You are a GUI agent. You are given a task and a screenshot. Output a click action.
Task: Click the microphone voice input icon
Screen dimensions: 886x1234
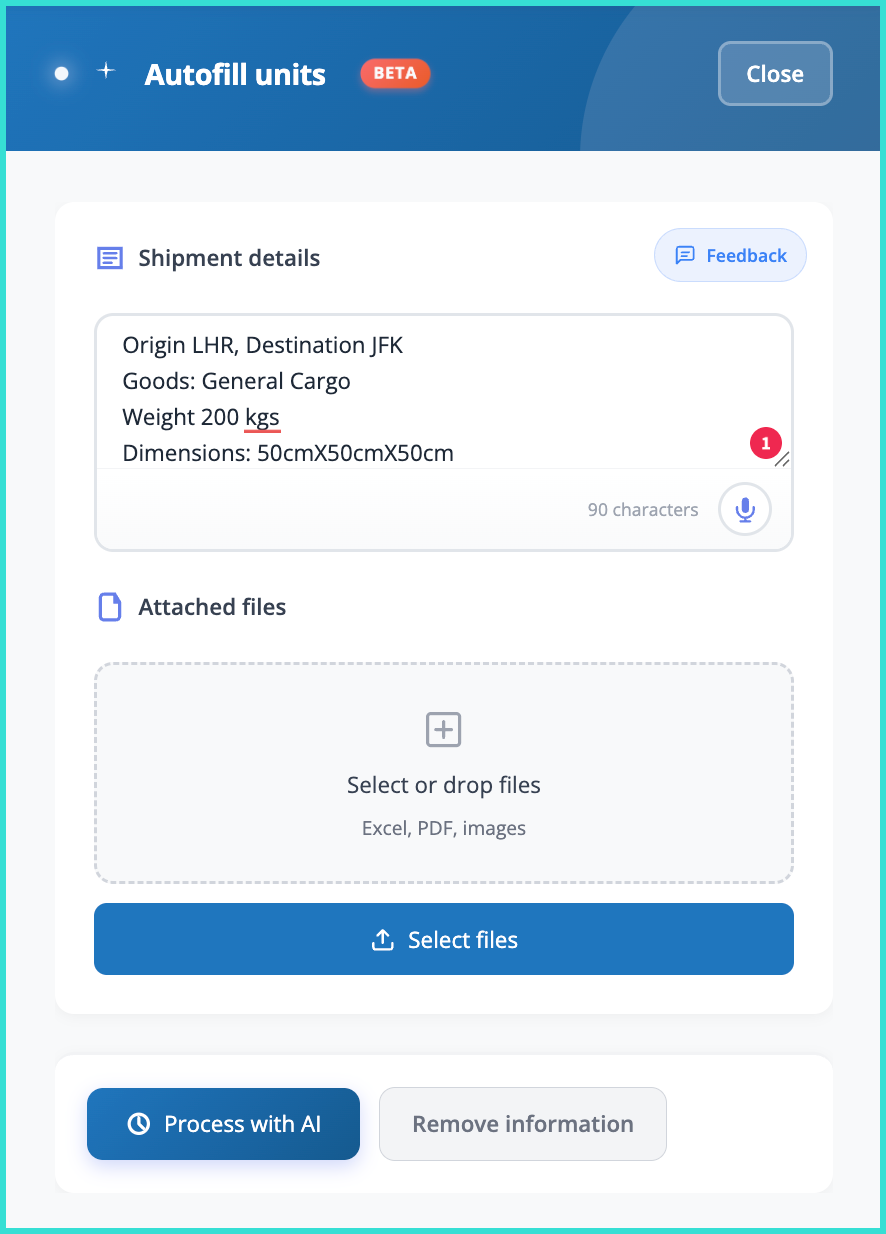click(744, 510)
